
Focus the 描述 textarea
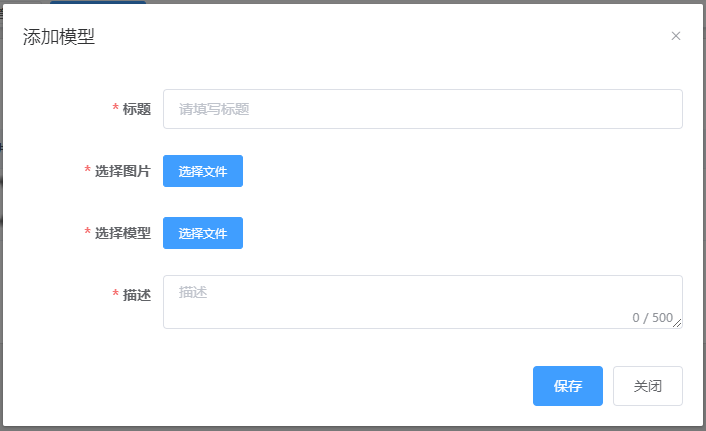point(423,302)
